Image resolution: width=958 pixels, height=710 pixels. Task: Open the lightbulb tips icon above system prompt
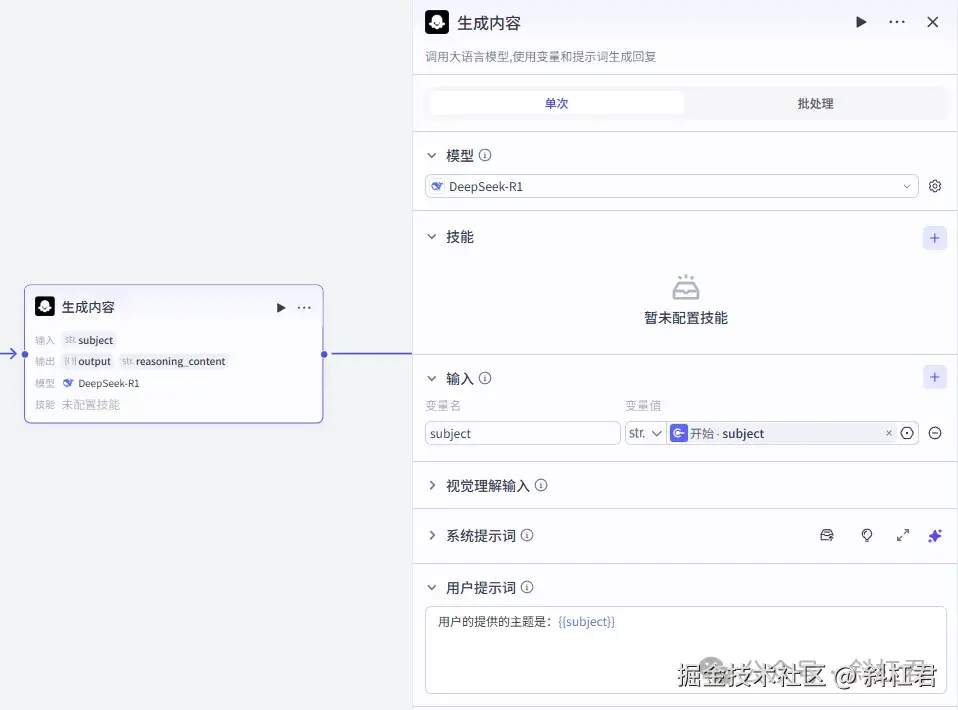(x=866, y=535)
